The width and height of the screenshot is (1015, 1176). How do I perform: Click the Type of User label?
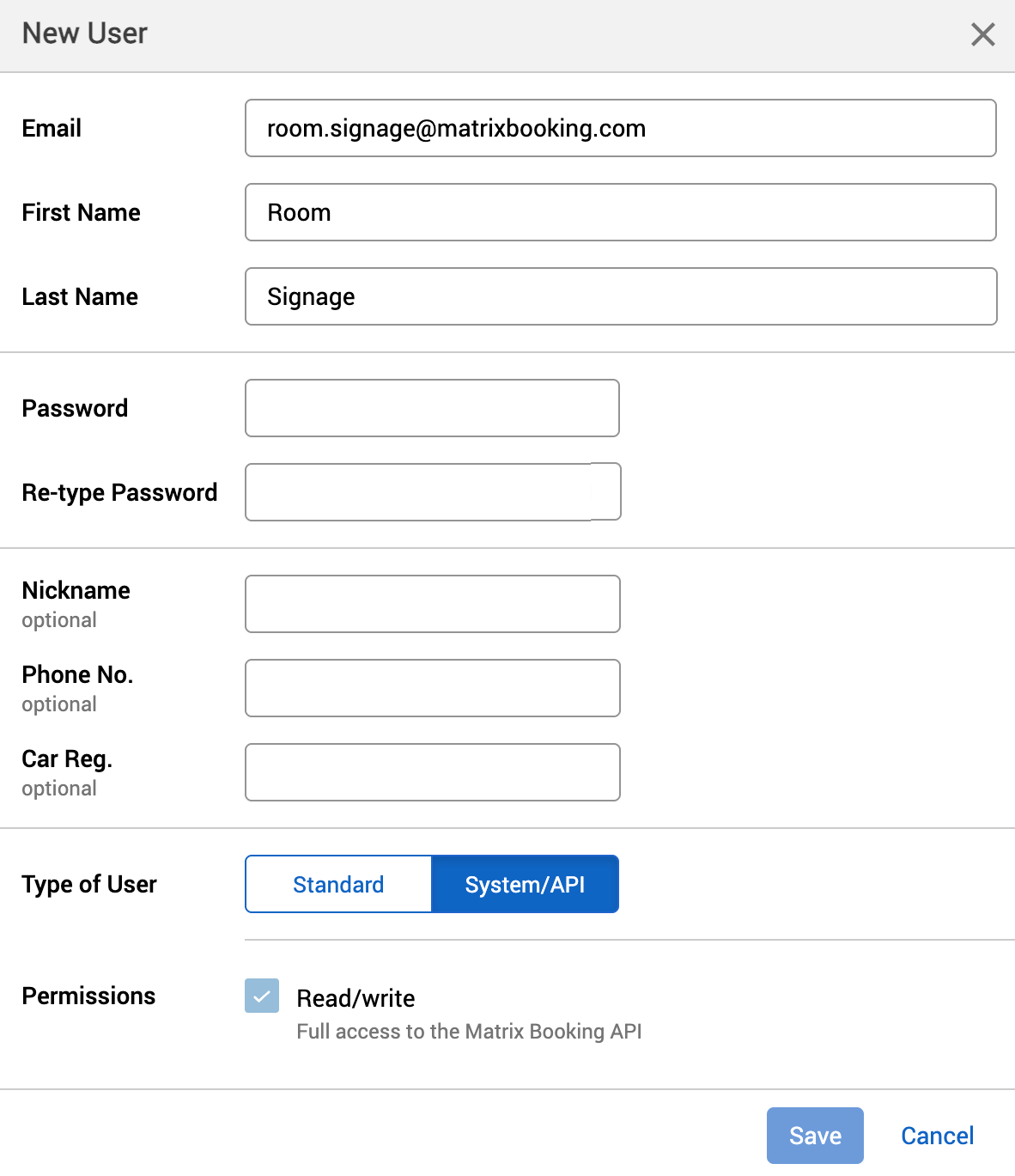coord(89,884)
